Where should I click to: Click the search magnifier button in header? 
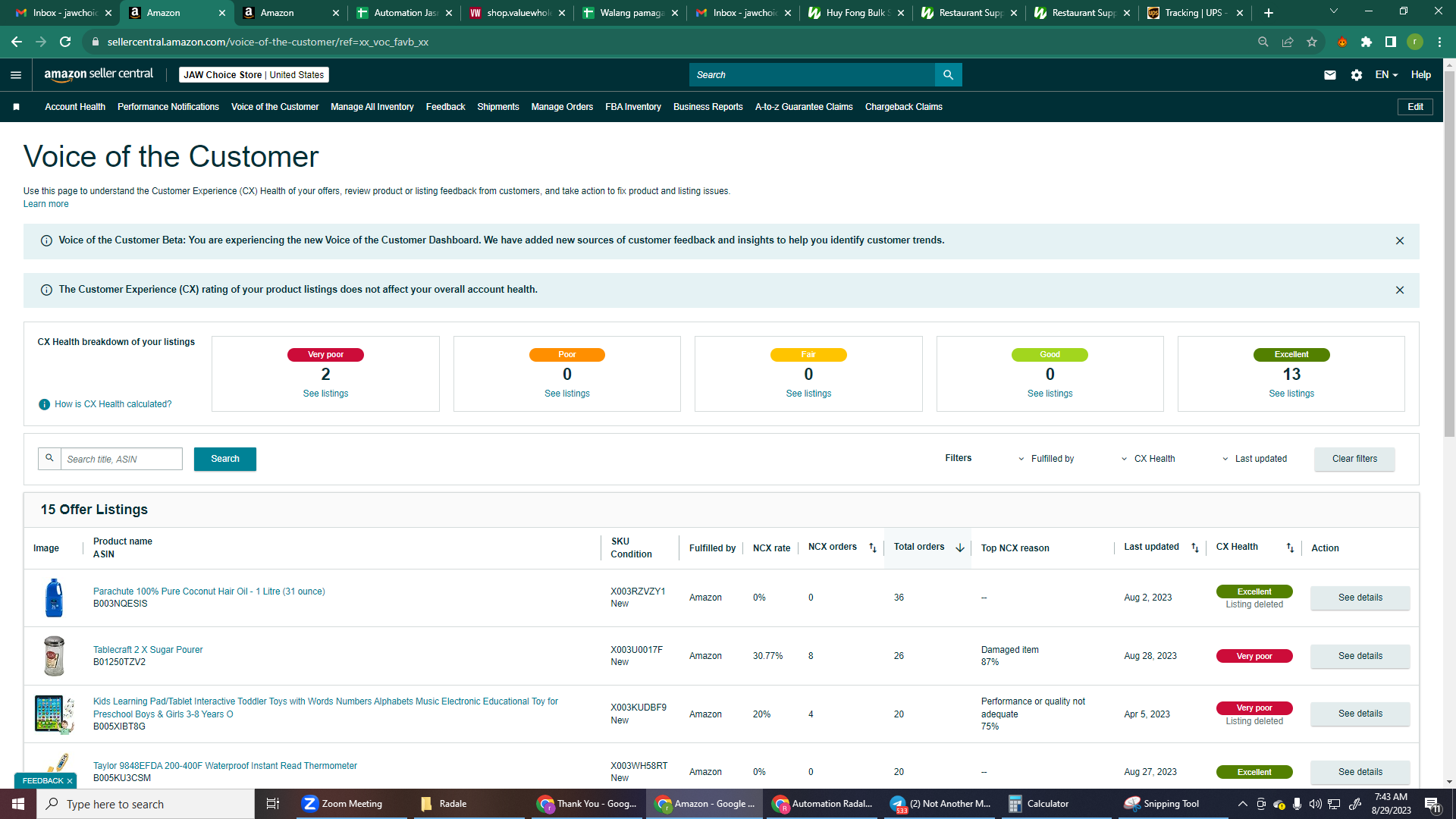click(948, 75)
